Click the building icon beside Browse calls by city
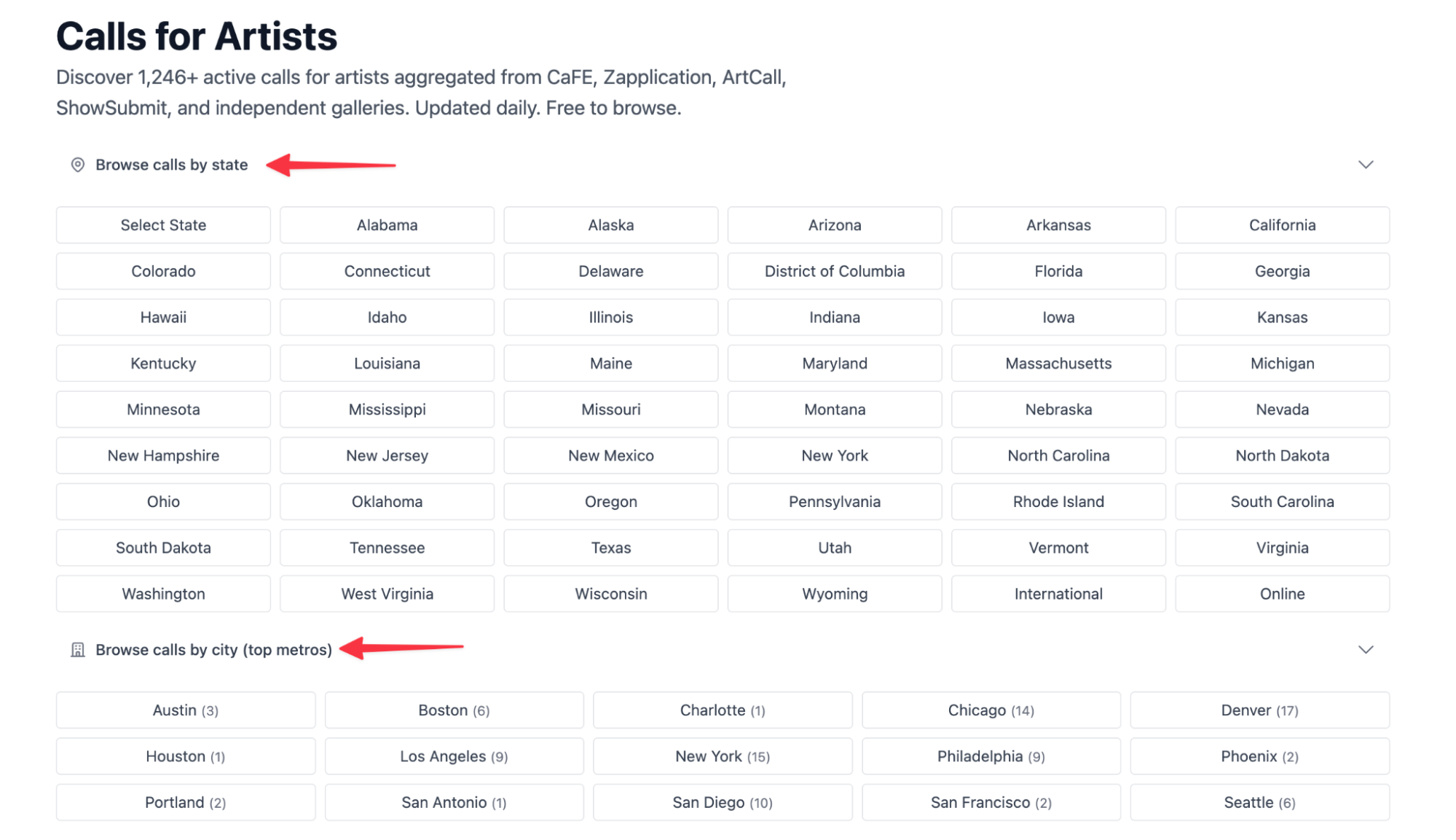This screenshot has height=840, width=1456. point(77,650)
